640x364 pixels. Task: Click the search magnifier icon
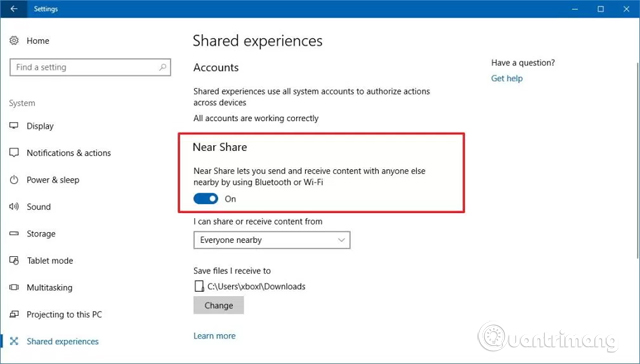163,67
